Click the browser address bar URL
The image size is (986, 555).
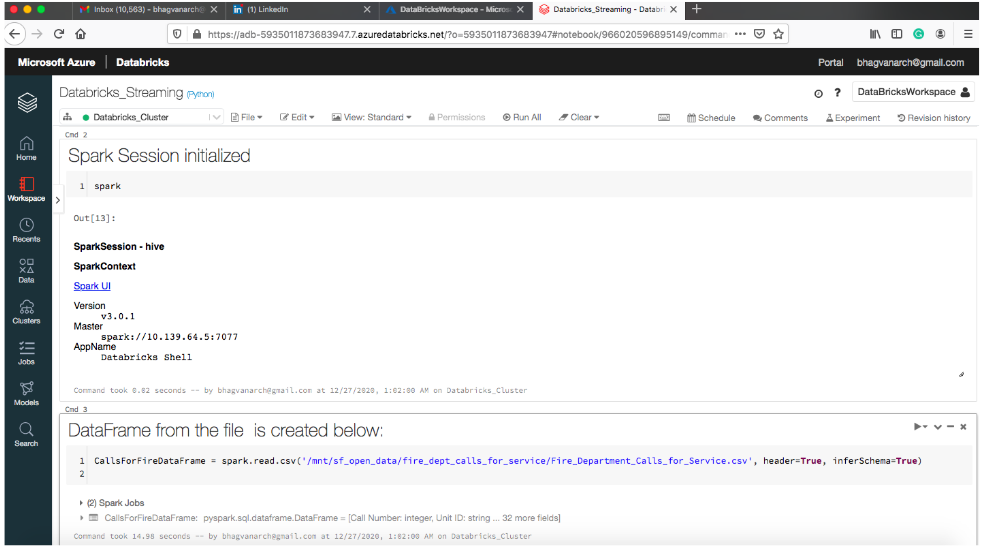[x=467, y=35]
